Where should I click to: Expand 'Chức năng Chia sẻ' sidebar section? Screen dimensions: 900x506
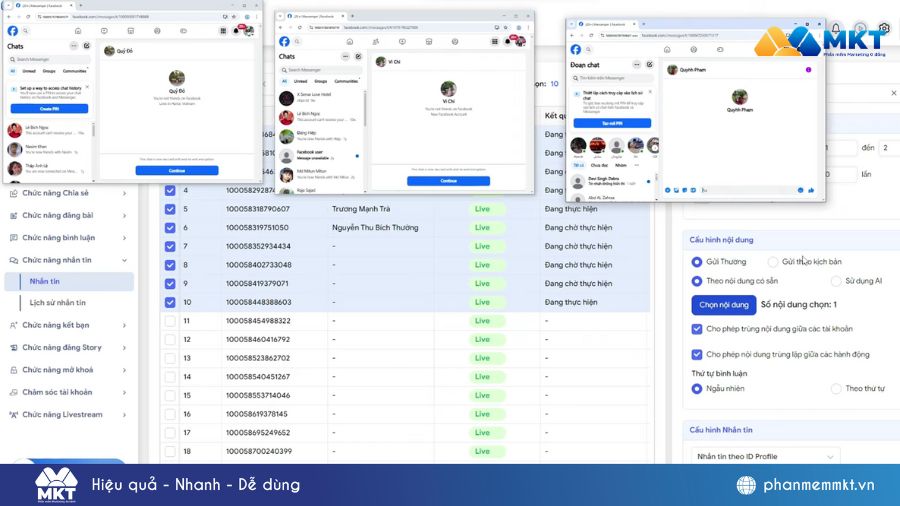[69, 193]
